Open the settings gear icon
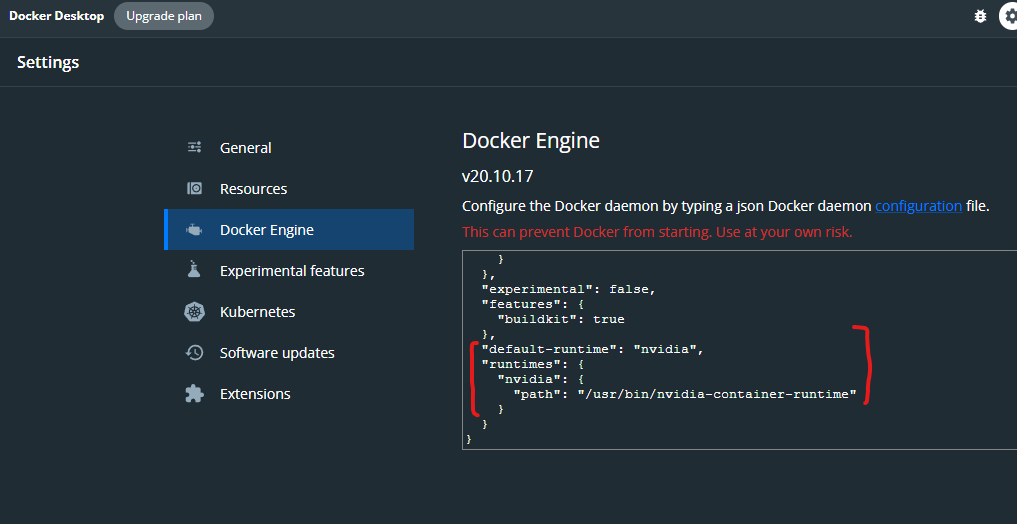 1008,16
